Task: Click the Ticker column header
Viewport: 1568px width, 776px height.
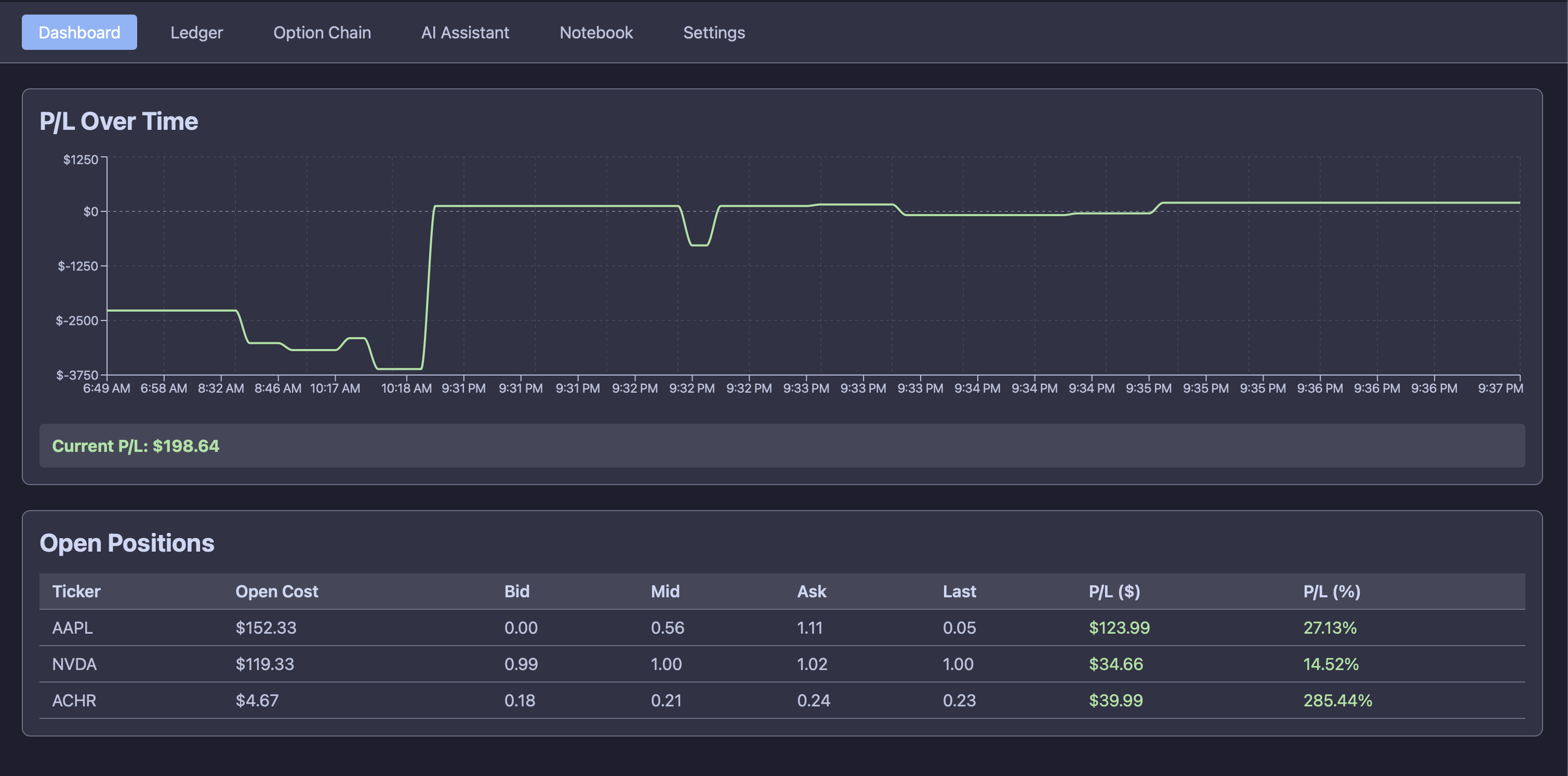Action: coord(76,592)
